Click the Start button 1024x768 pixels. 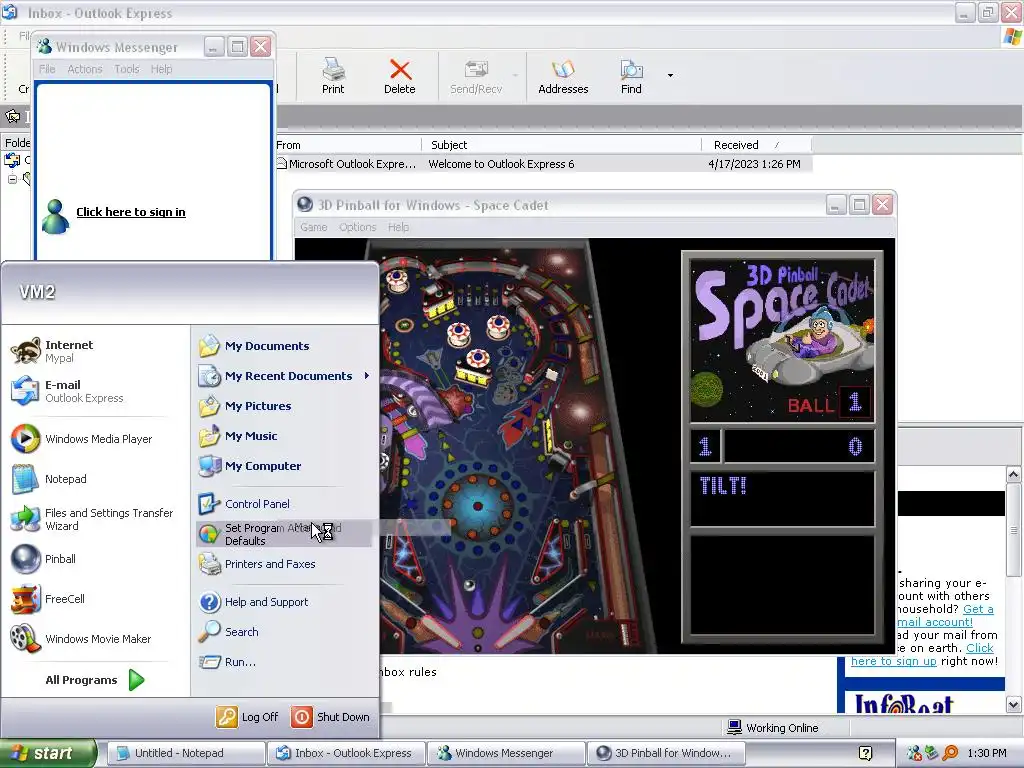(x=48, y=753)
